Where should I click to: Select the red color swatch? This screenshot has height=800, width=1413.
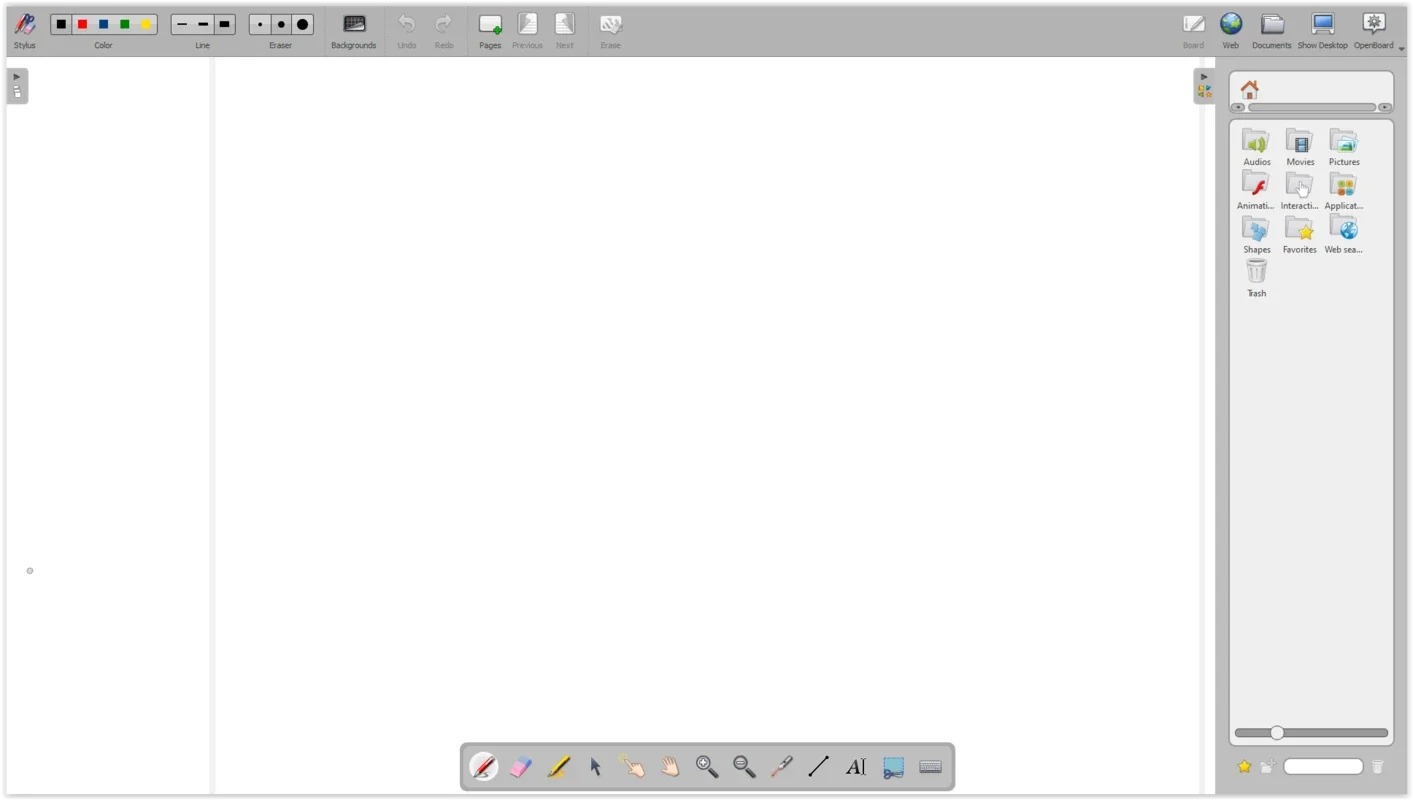82,24
